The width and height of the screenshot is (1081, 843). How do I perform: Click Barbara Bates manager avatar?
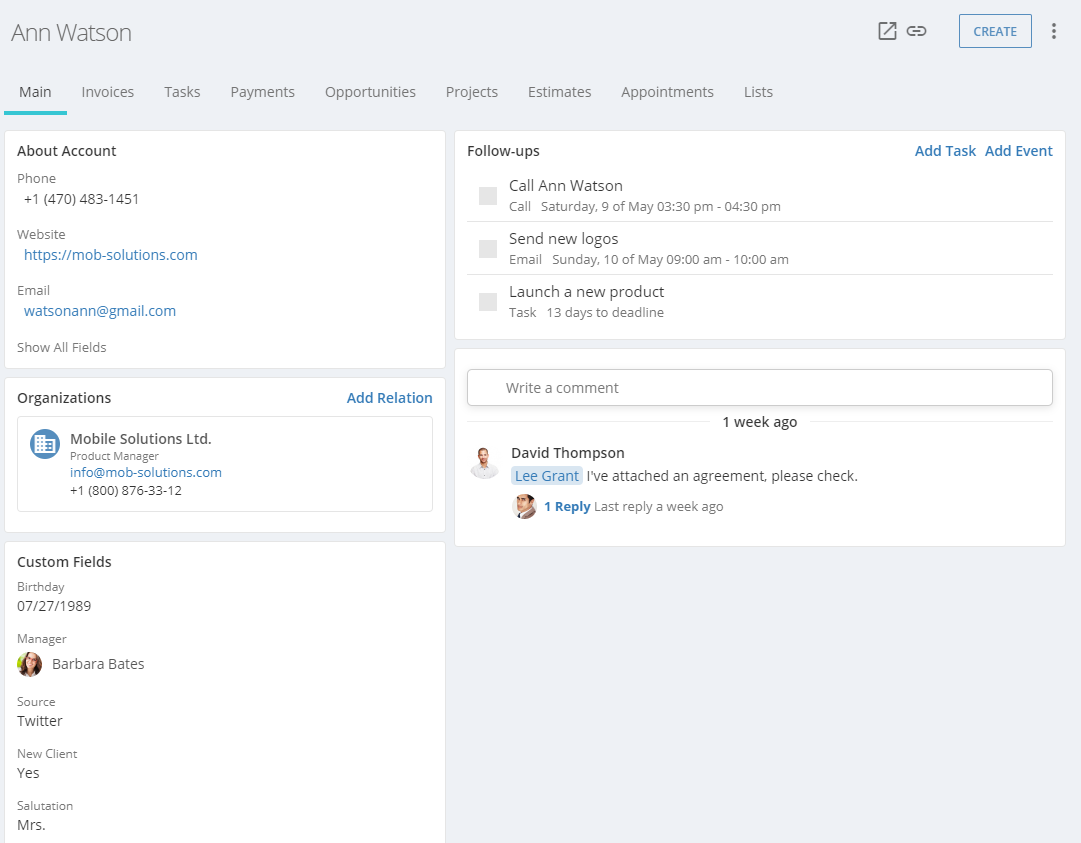coord(30,664)
